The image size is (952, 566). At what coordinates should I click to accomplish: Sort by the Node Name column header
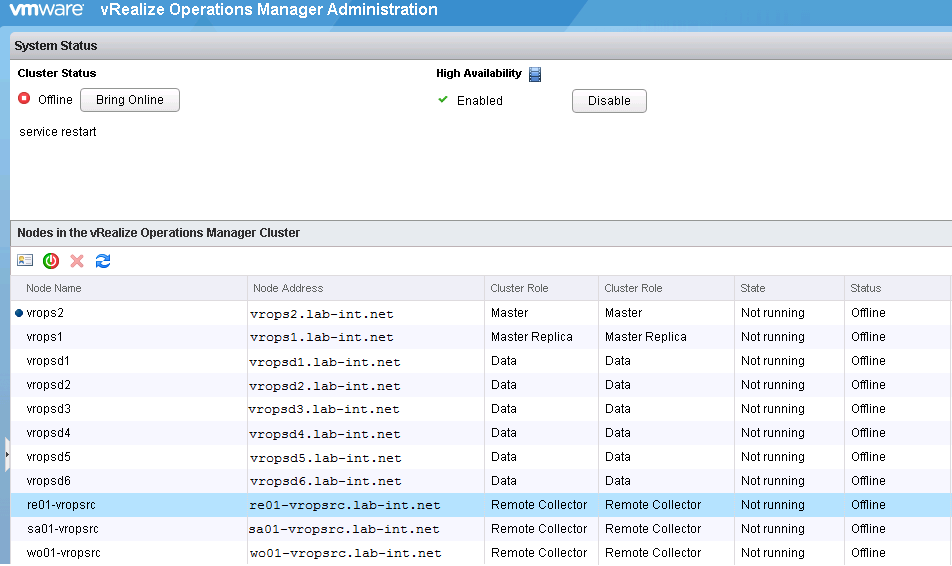[x=54, y=288]
